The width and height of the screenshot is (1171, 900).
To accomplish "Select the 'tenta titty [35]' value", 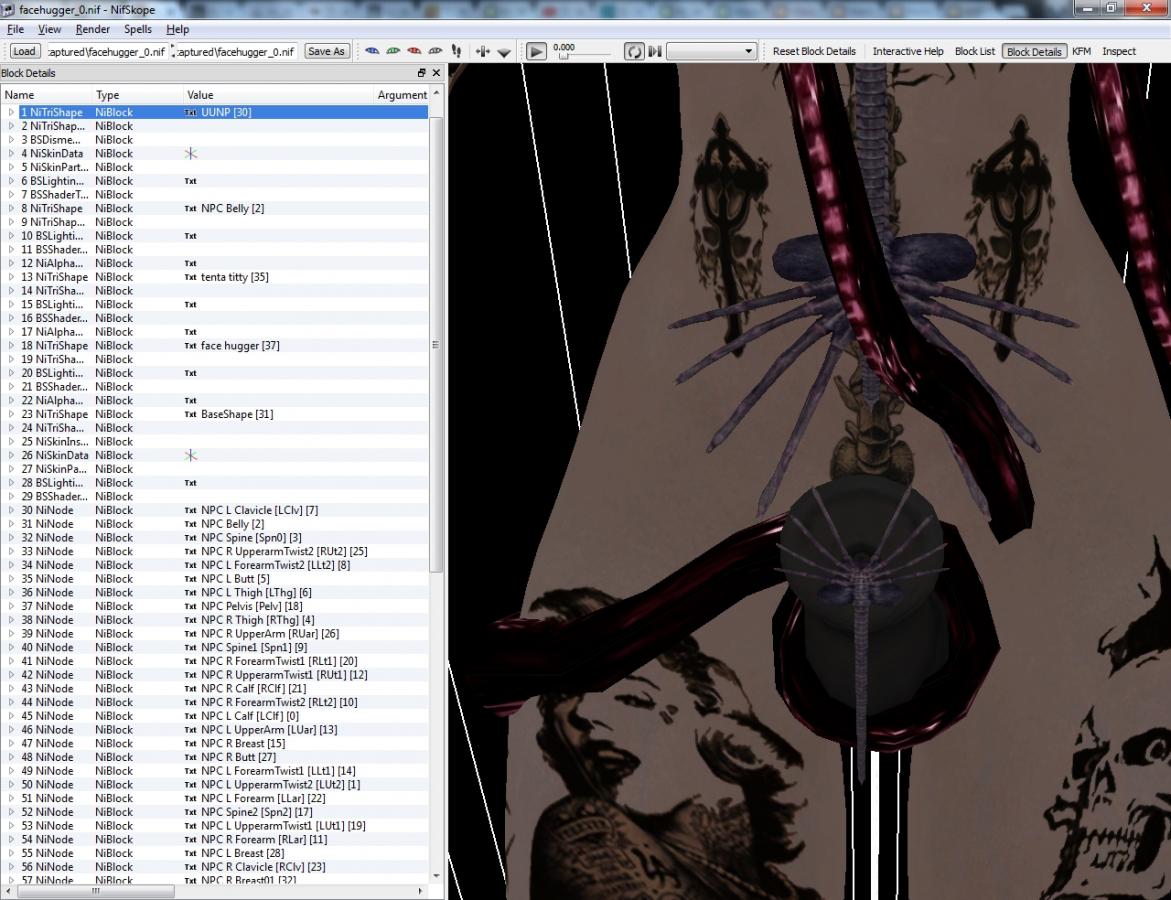I will pos(234,277).
